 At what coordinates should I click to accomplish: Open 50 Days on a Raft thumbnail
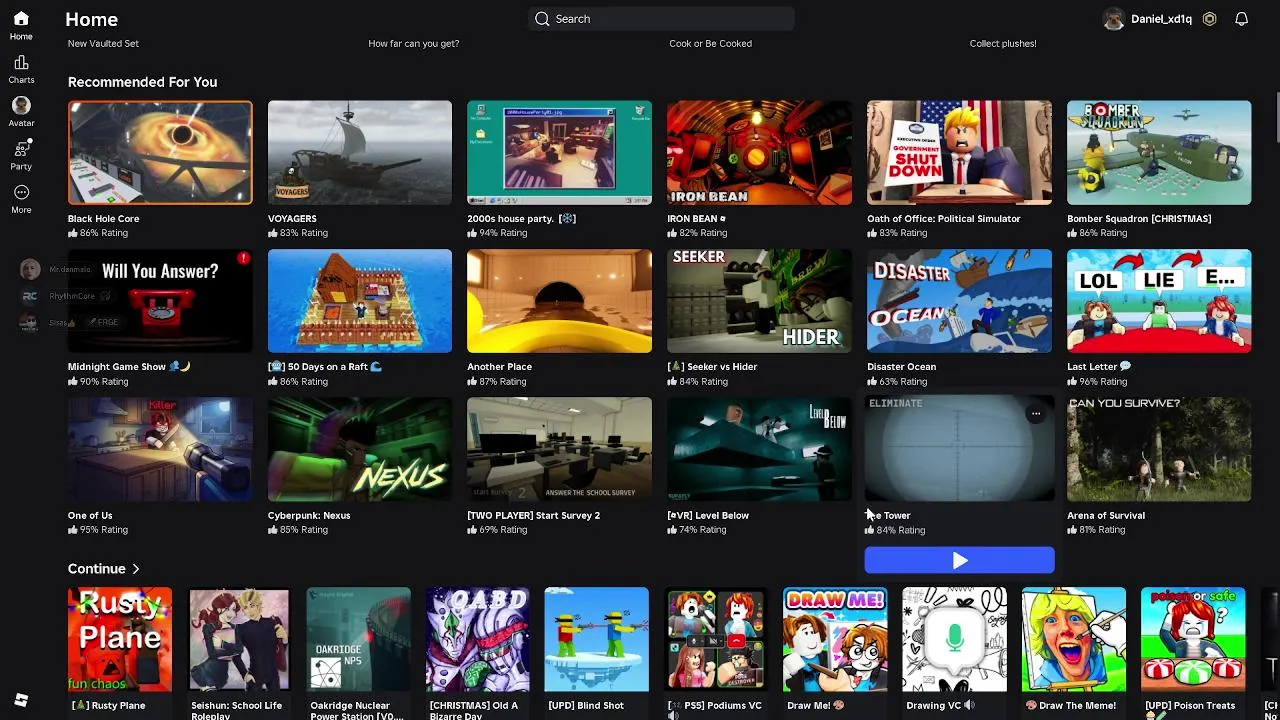tap(360, 301)
